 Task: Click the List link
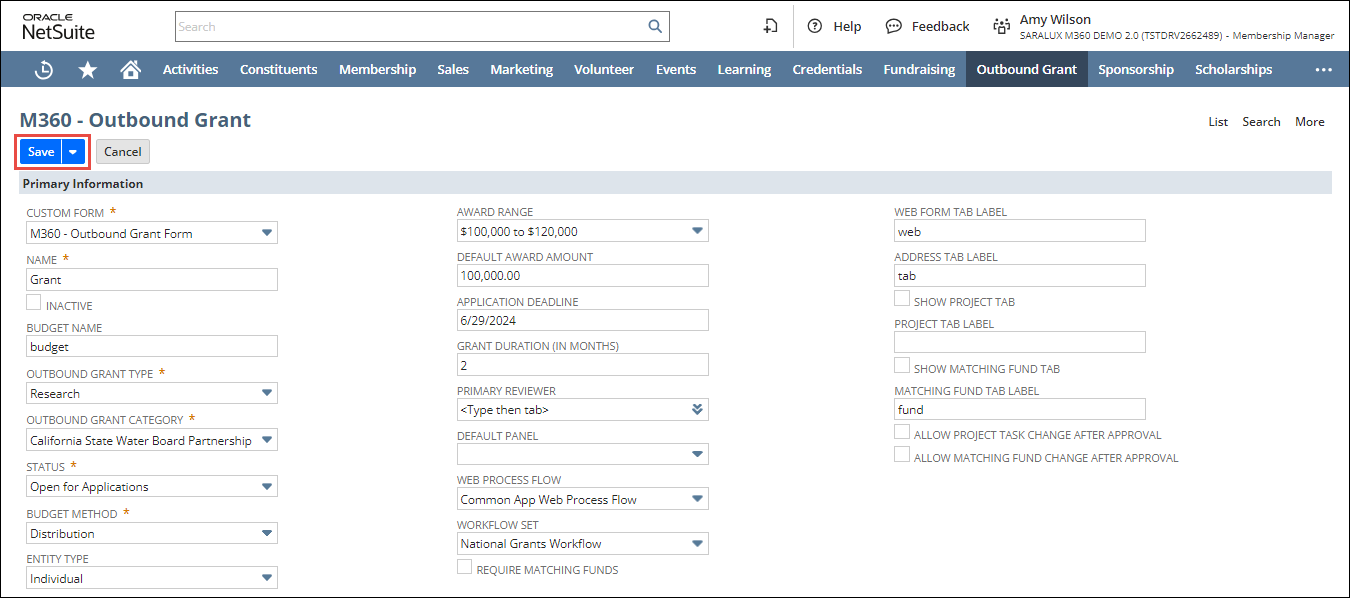tap(1217, 122)
